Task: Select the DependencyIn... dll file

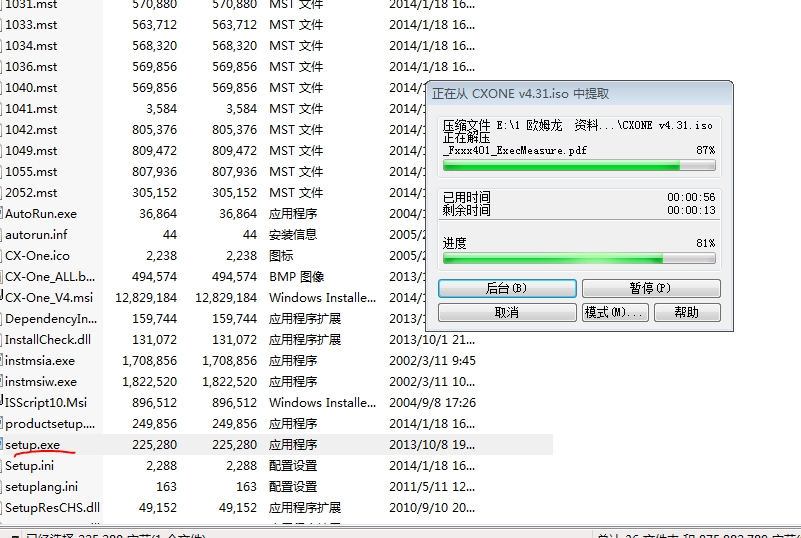Action: click(x=51, y=319)
